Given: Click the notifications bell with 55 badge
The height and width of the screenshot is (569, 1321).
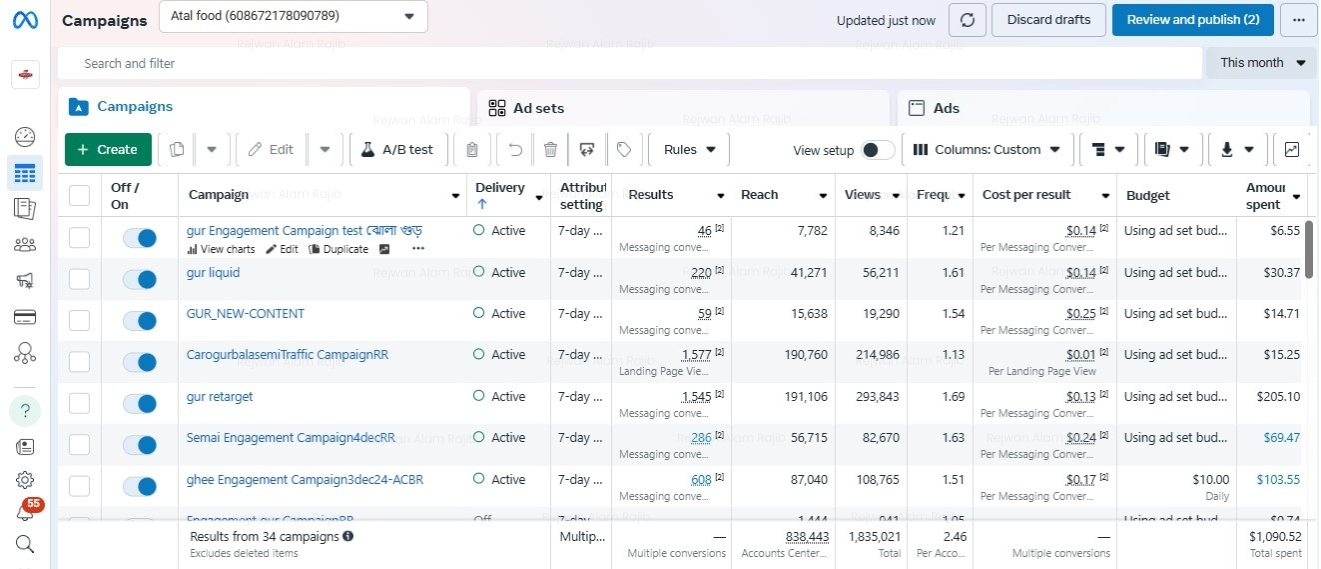Looking at the screenshot, I should pos(25,512).
